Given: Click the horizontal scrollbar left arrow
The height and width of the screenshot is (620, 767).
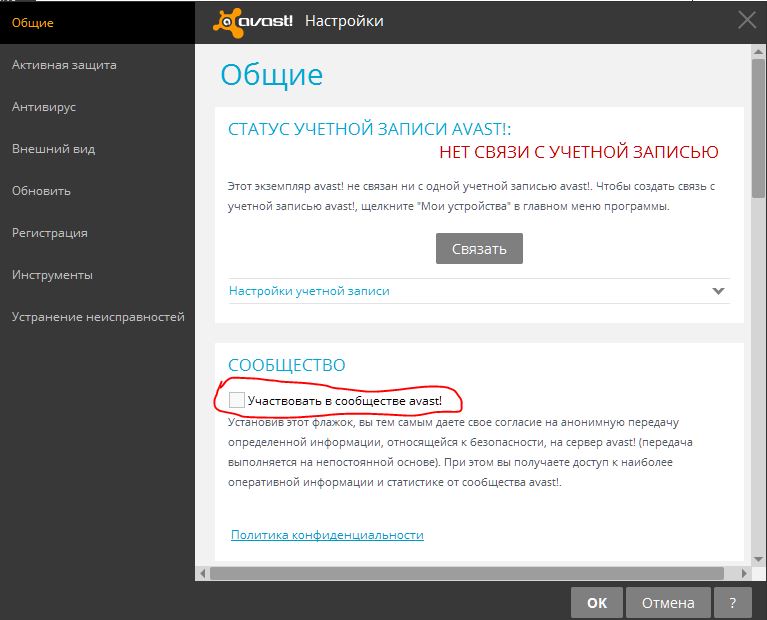Looking at the screenshot, I should [203, 573].
